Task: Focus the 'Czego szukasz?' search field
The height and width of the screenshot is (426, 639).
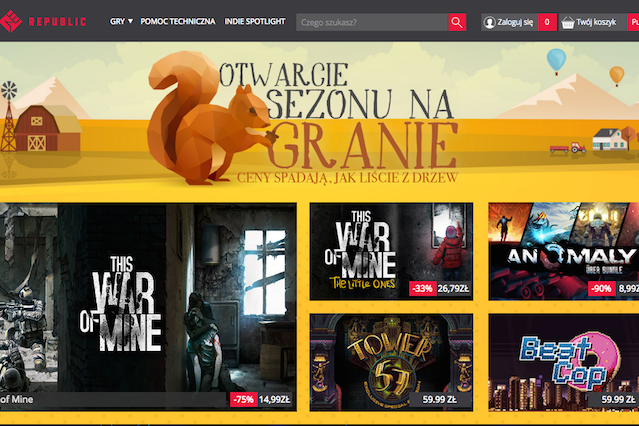Action: (372, 22)
